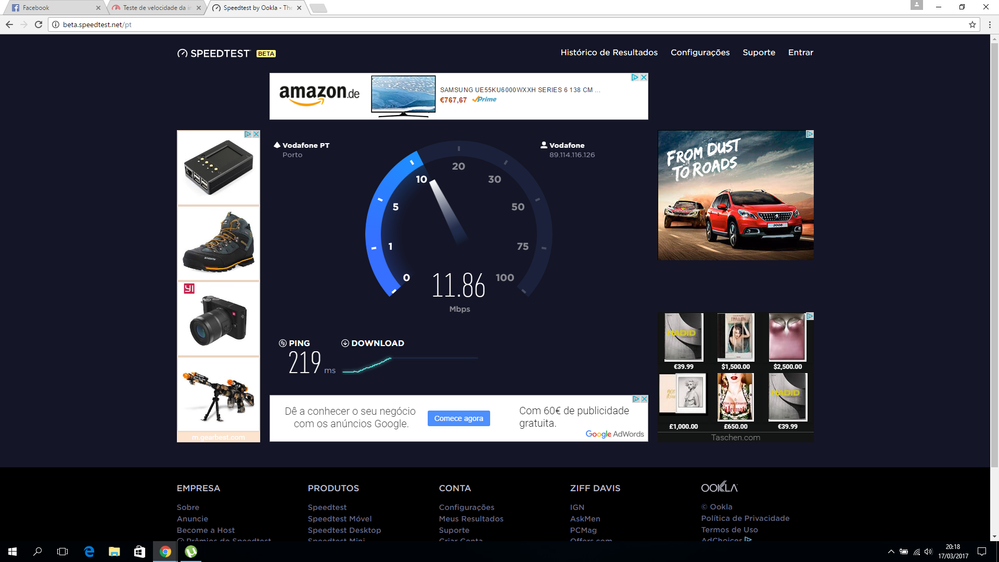The height and width of the screenshot is (562, 999).
Task: Reload the page with the refresh icon
Action: click(39, 24)
